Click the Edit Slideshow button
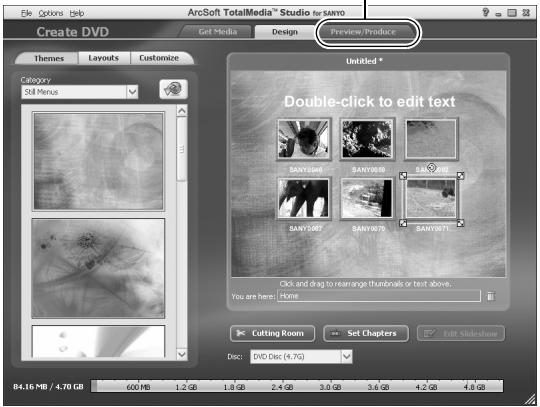This screenshot has width=540, height=407. pyautogui.click(x=461, y=333)
